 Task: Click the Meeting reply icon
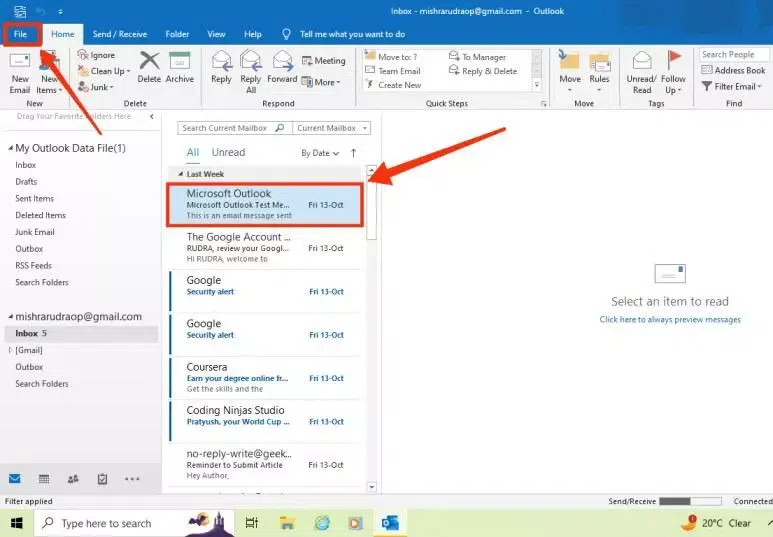[x=323, y=61]
